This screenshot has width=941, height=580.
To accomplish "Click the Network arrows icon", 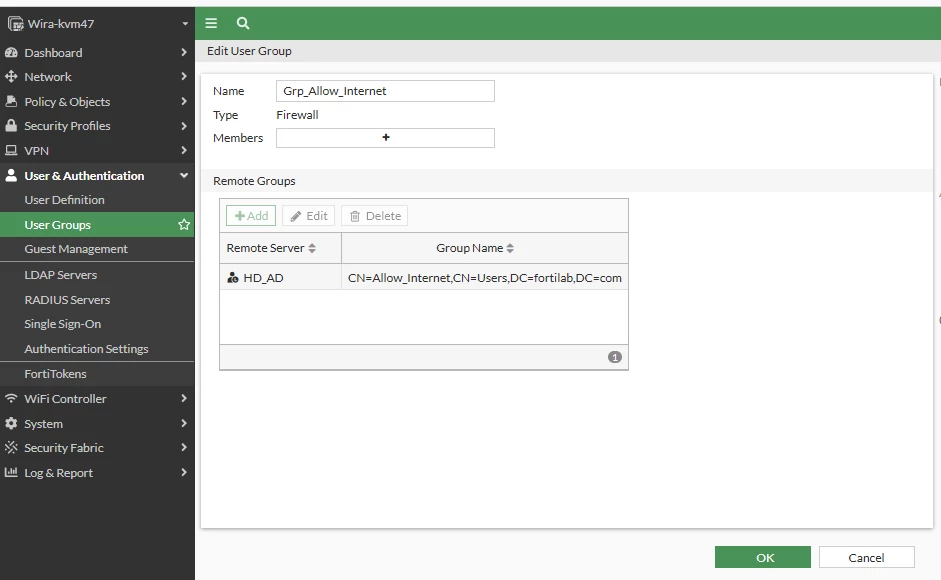I will [11, 76].
